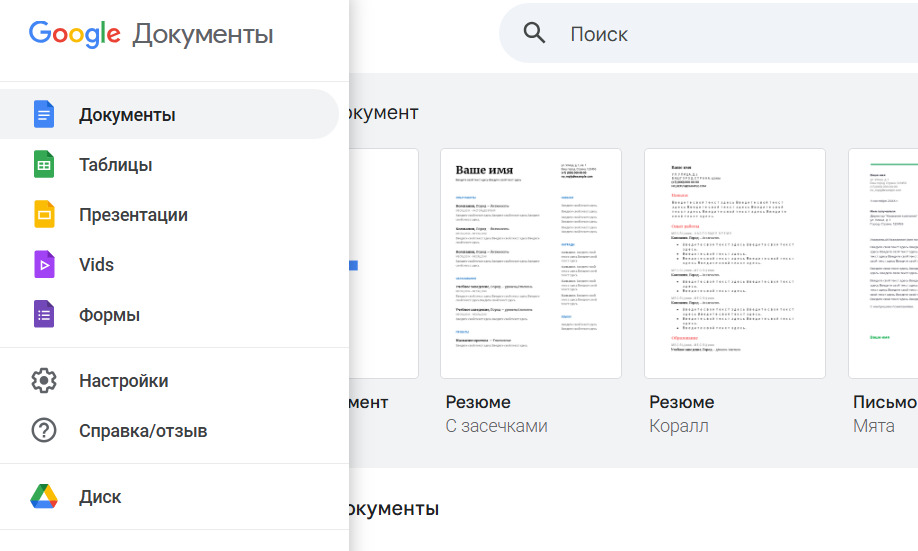Open the Резюме Коралл template thumbnail
This screenshot has height=551, width=918.
click(735, 264)
